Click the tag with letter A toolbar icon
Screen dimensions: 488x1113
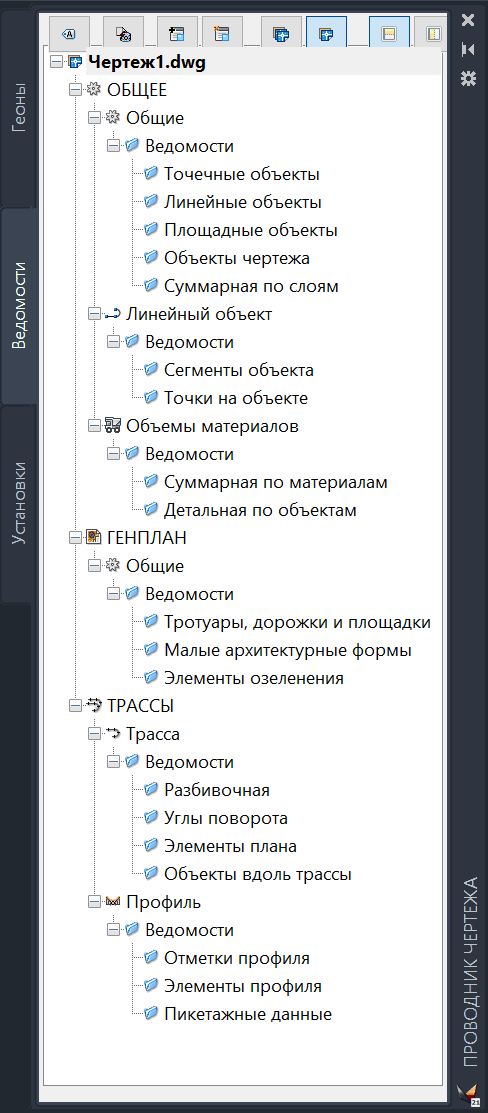pyautogui.click(x=70, y=33)
